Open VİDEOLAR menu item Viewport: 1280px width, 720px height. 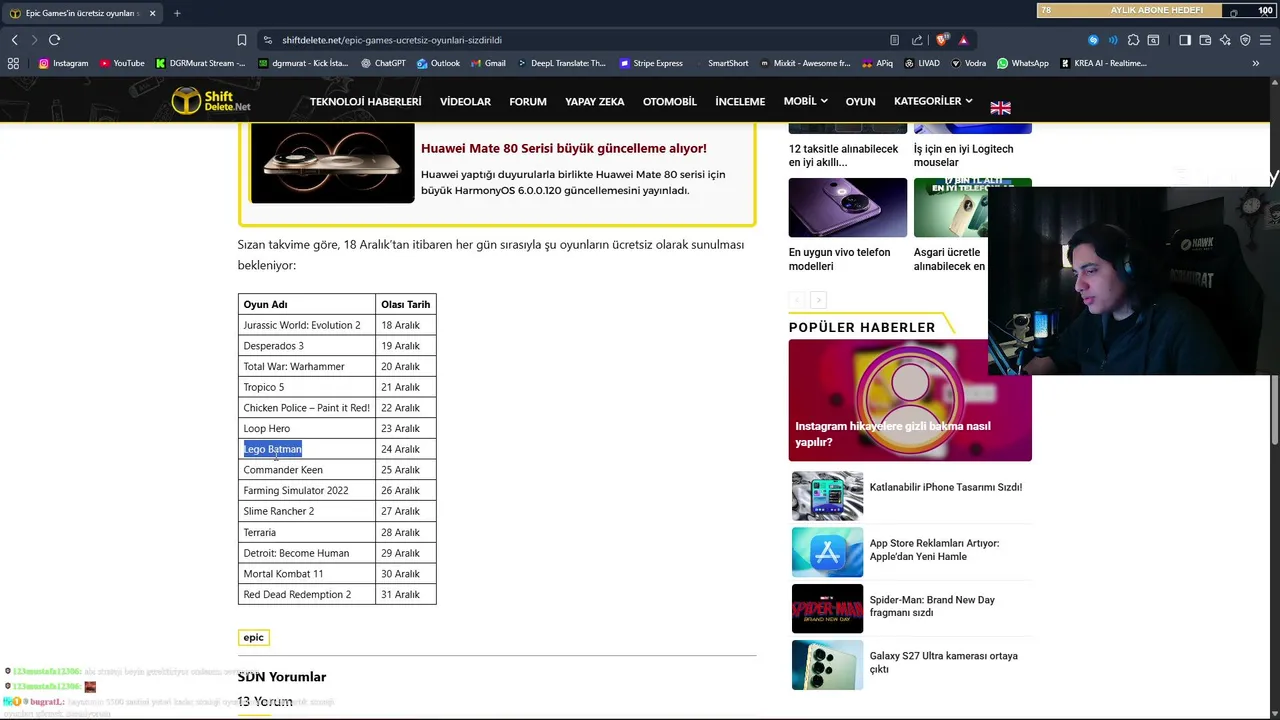(x=465, y=101)
